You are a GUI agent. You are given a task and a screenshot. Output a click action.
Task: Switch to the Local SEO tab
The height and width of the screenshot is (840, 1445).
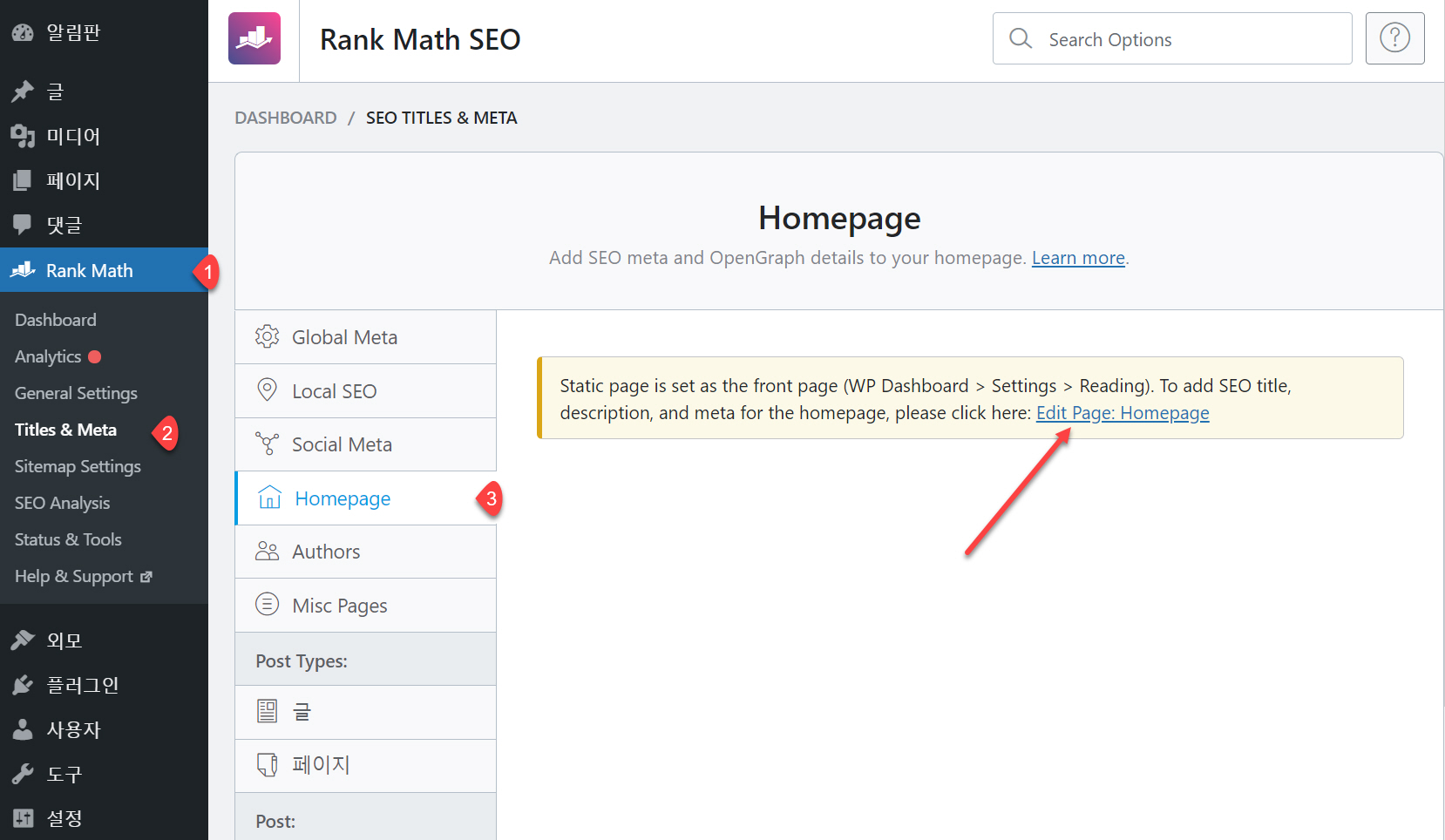coord(365,391)
